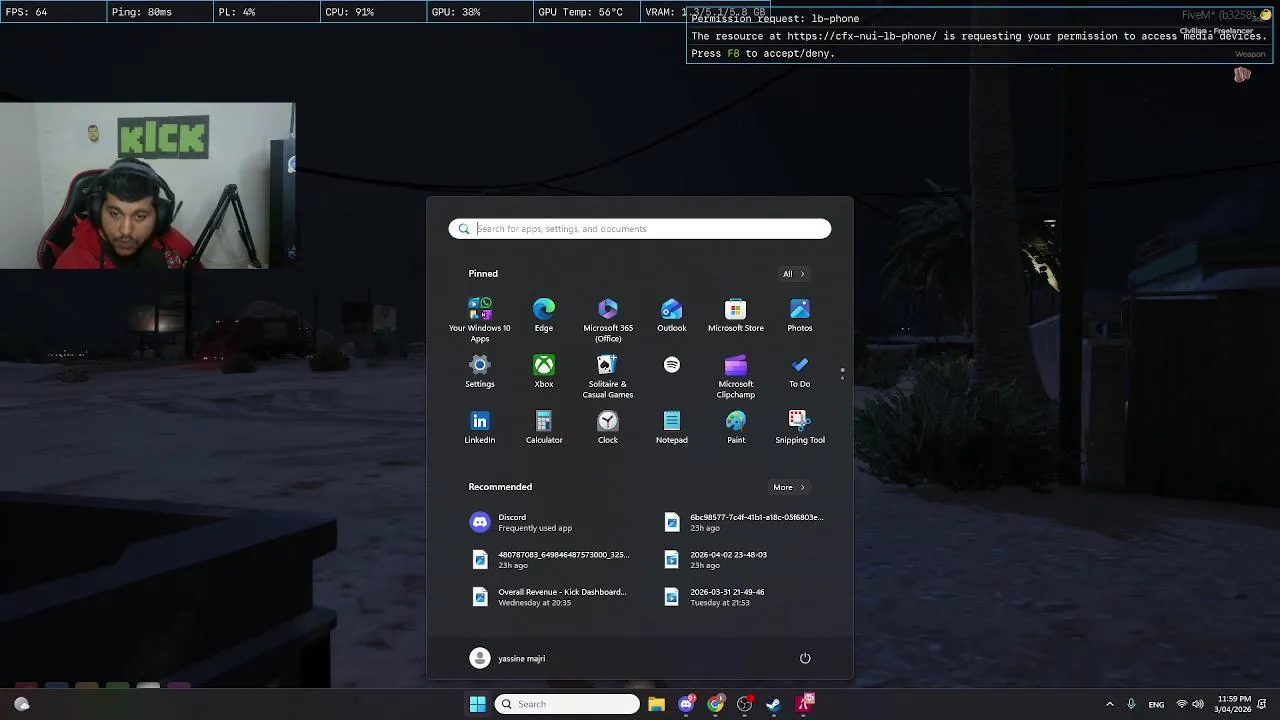Open Microsoft Clipchamp
The height and width of the screenshot is (720, 1280).
[x=736, y=376]
